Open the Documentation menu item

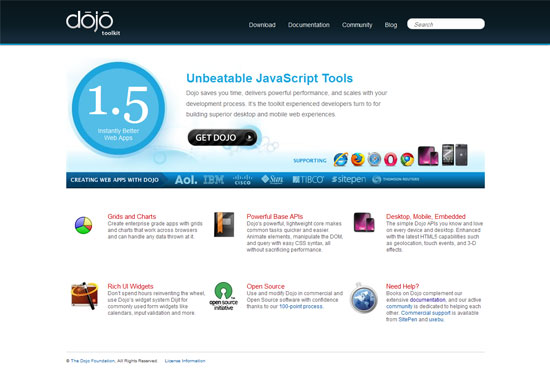click(309, 25)
